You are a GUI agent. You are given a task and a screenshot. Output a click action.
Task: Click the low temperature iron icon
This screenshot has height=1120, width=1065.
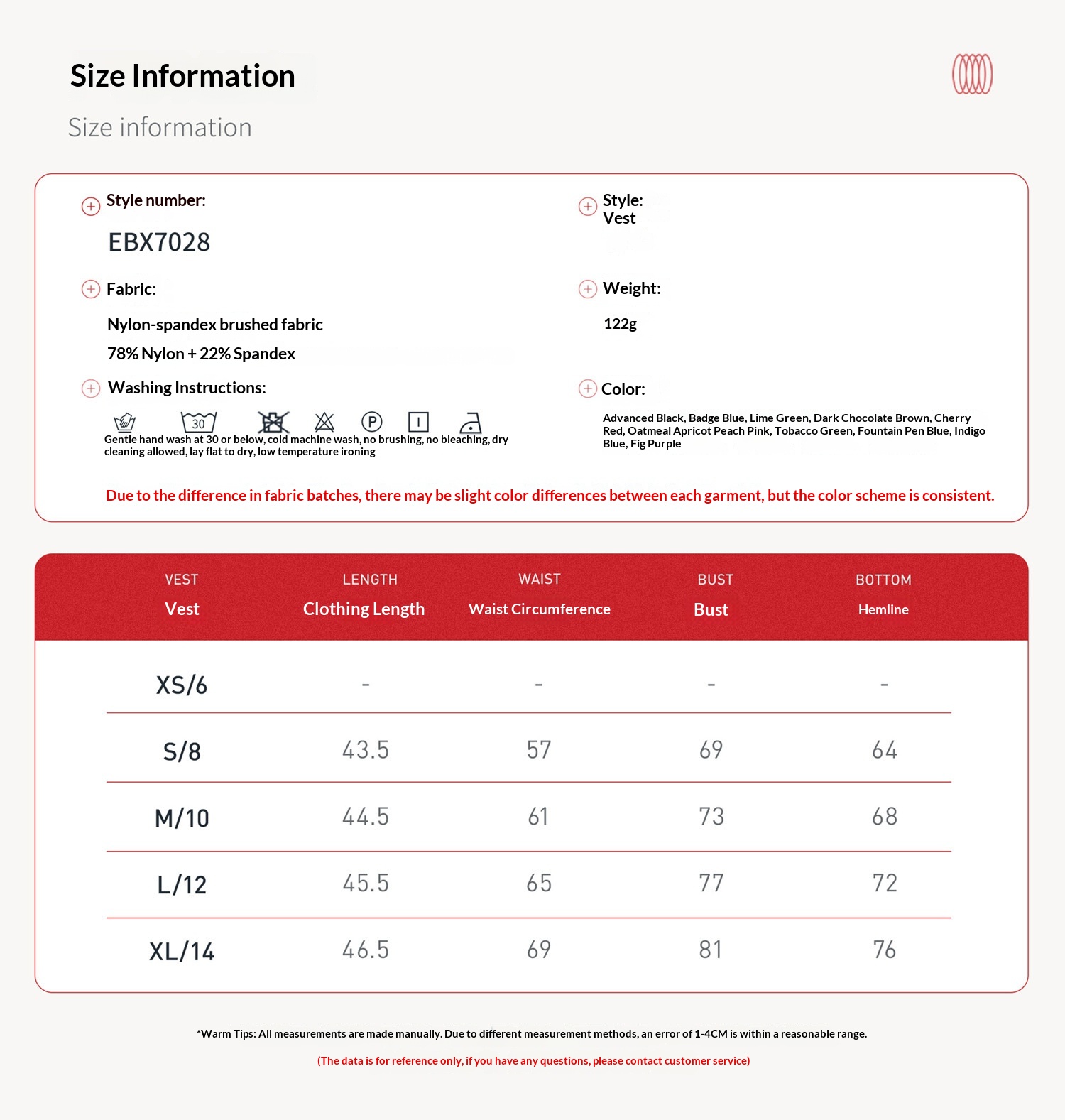471,423
